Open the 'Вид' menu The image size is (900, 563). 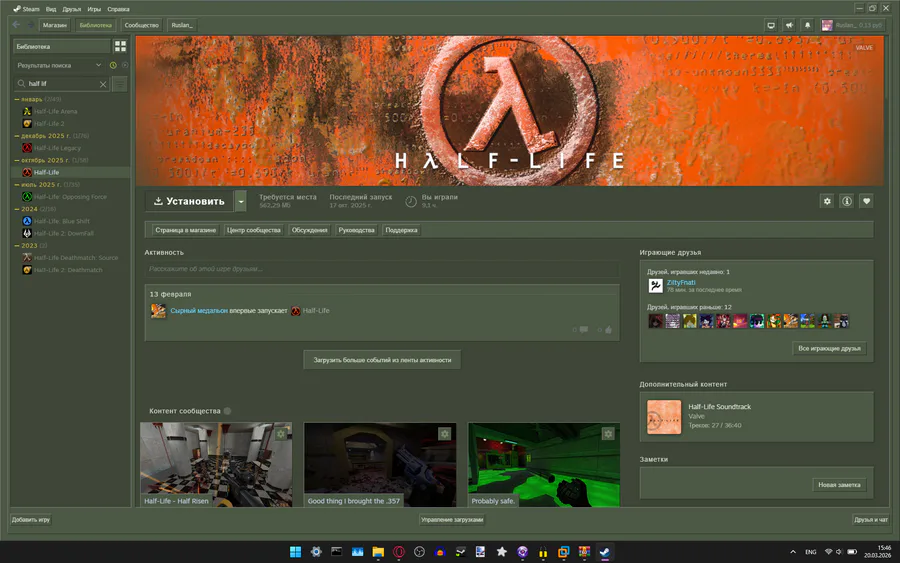(51, 9)
